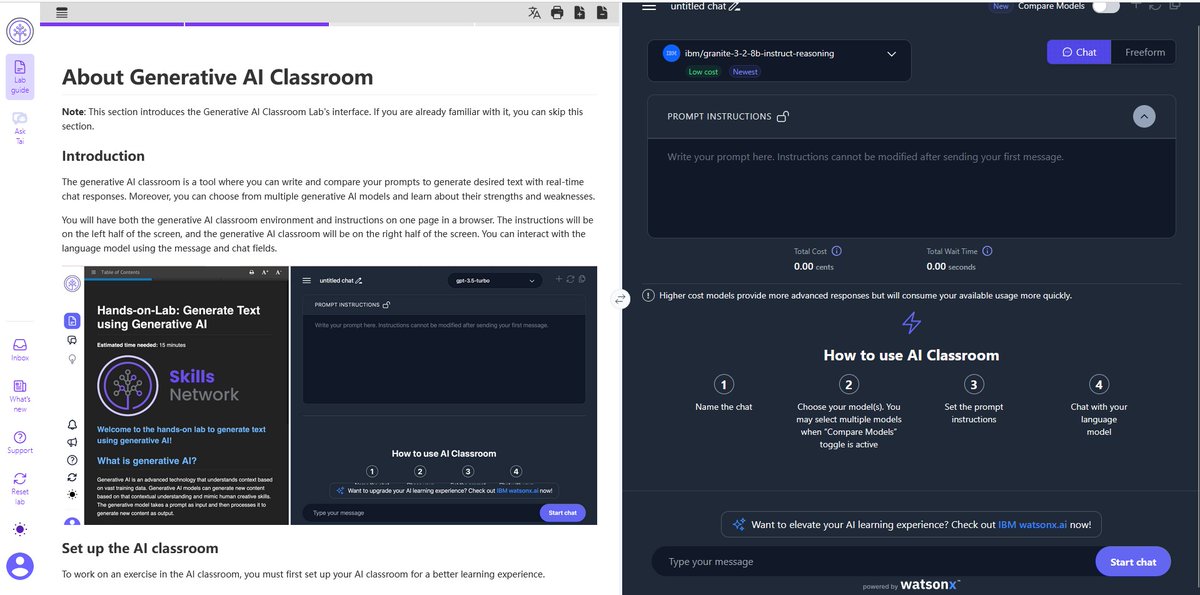
Task: Click the plus new chat icon
Action: coord(1136,5)
